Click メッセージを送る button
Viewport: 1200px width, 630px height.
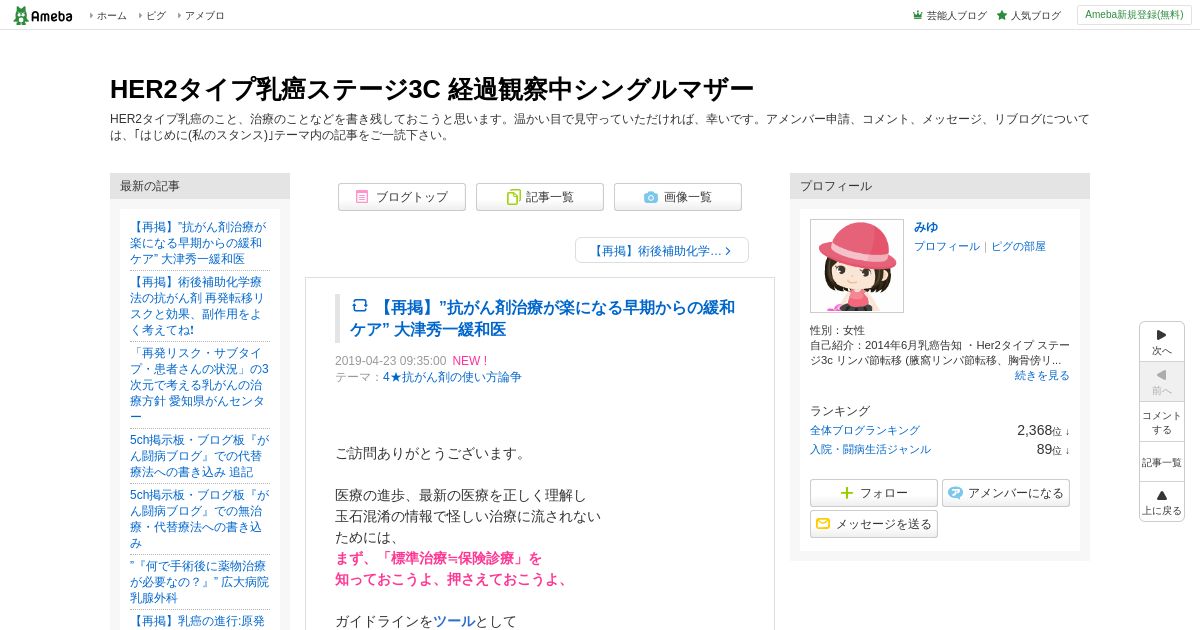[x=874, y=524]
